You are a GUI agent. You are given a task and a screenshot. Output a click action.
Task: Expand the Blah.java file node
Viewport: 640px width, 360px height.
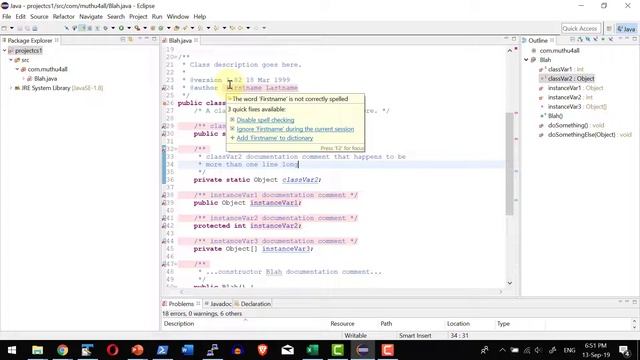[24, 79]
